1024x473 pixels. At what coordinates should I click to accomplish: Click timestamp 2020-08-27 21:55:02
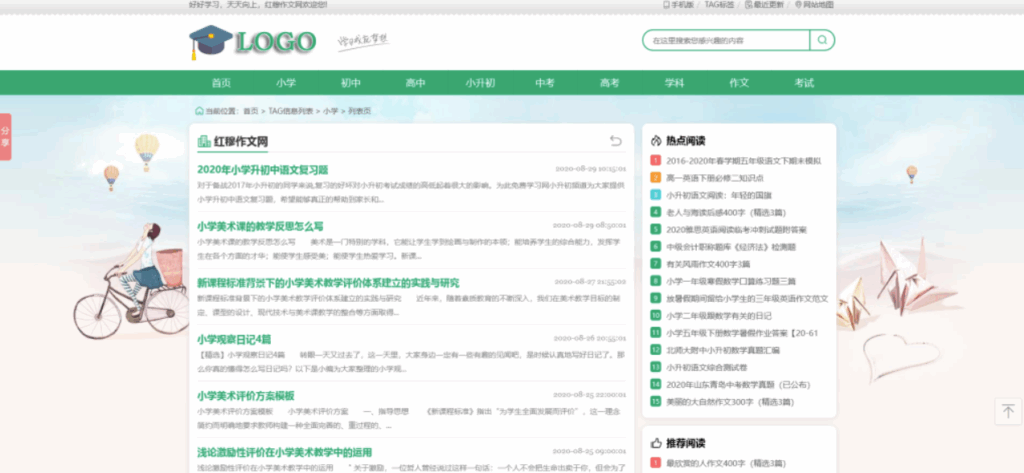(x=590, y=282)
